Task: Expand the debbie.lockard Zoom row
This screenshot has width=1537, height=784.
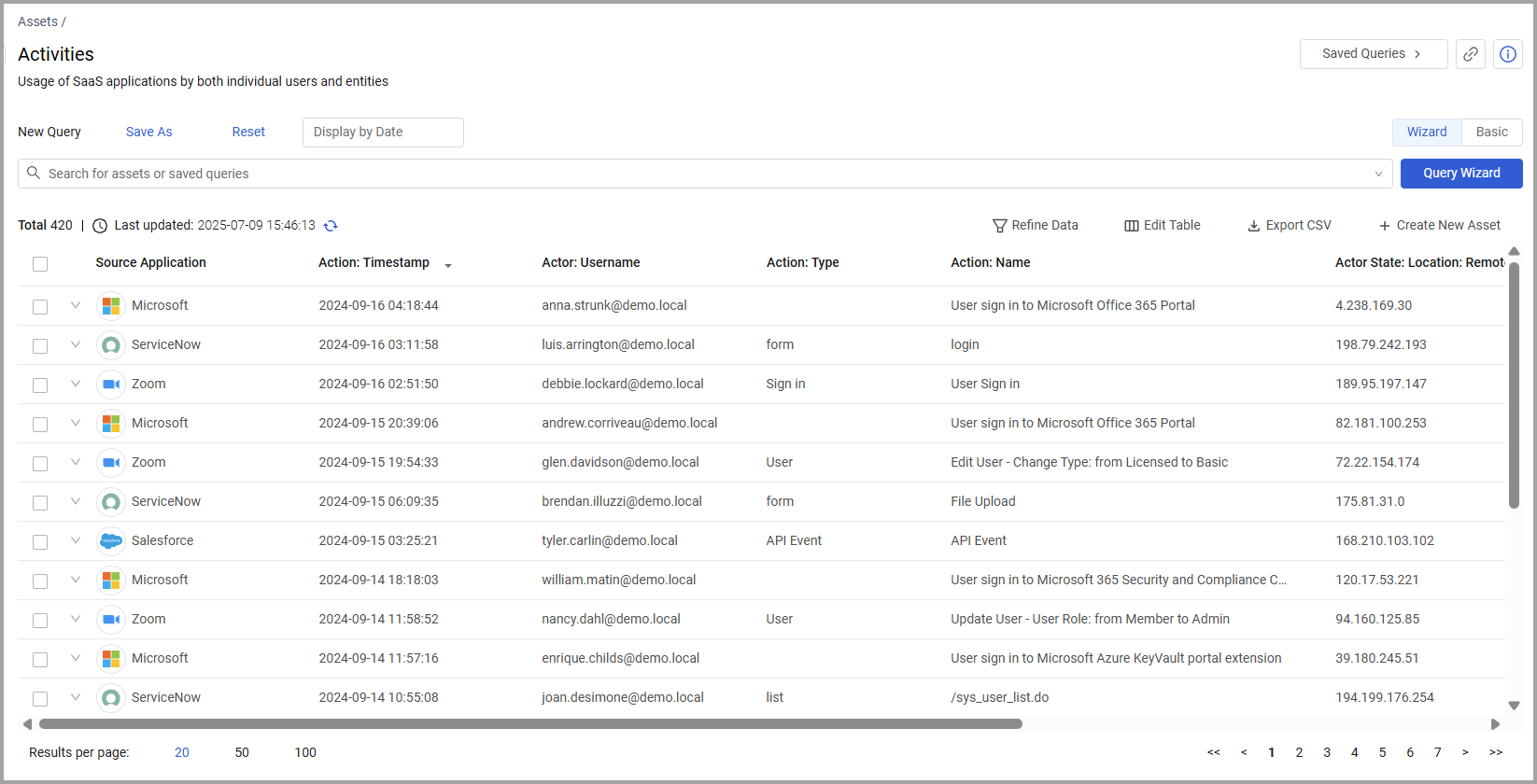Action: [76, 384]
